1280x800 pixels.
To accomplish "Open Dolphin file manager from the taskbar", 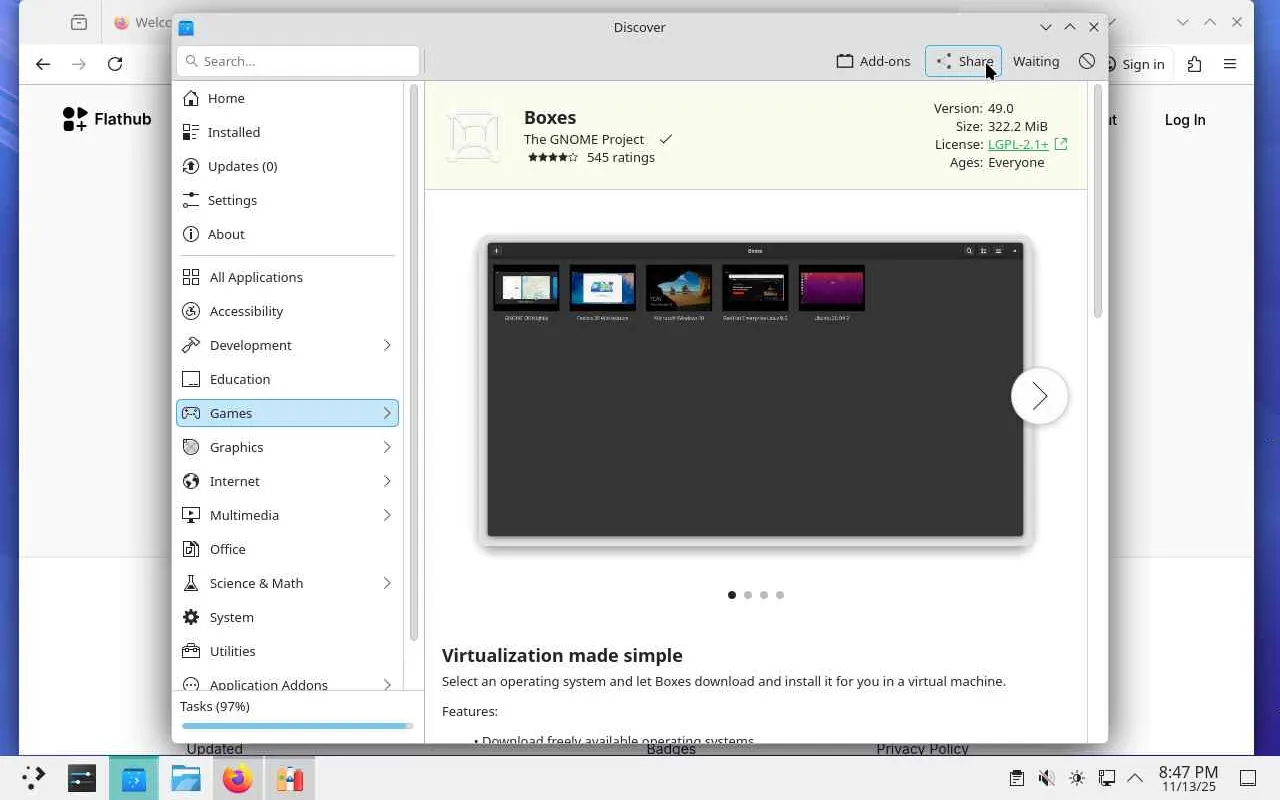I will (x=186, y=778).
